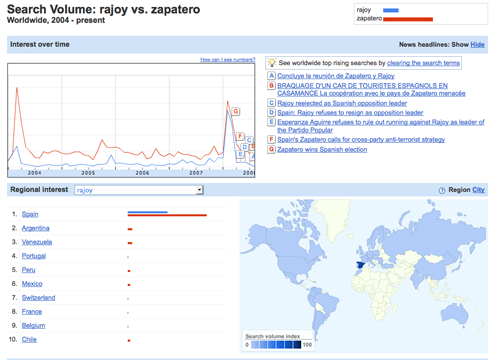Select the D flag on the chart
The image size is (500, 360).
[x=245, y=147]
